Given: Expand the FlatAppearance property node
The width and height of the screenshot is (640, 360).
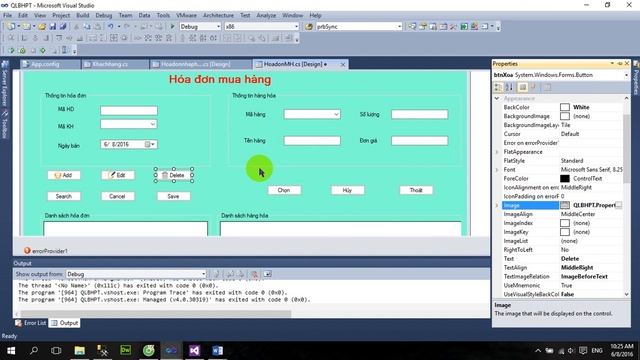Looking at the screenshot, I should pyautogui.click(x=497, y=152).
